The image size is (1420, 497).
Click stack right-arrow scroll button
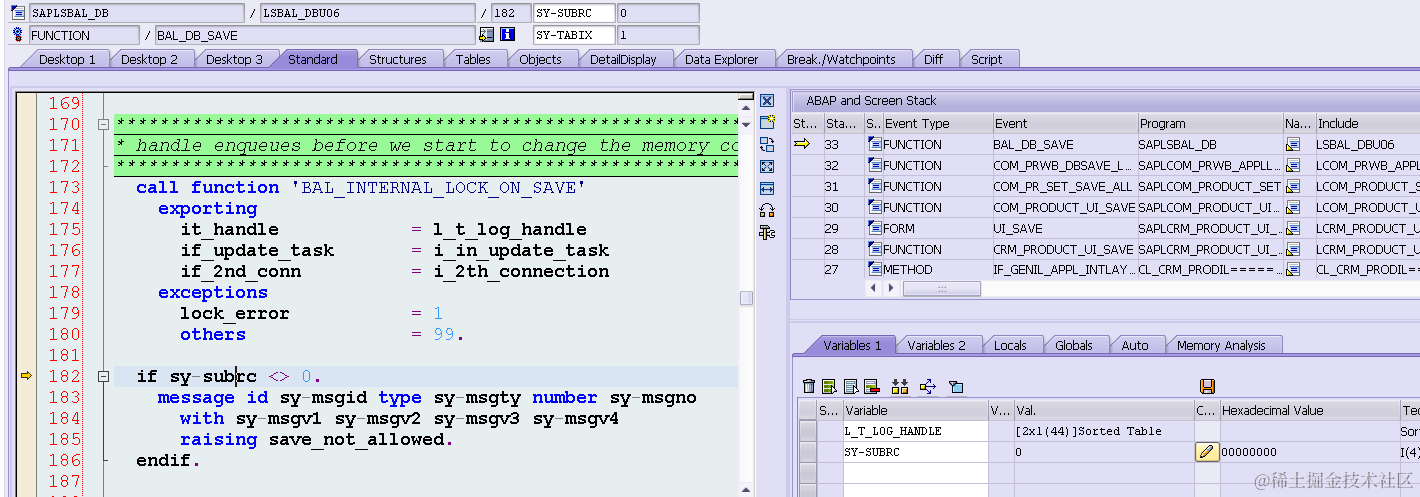[890, 288]
